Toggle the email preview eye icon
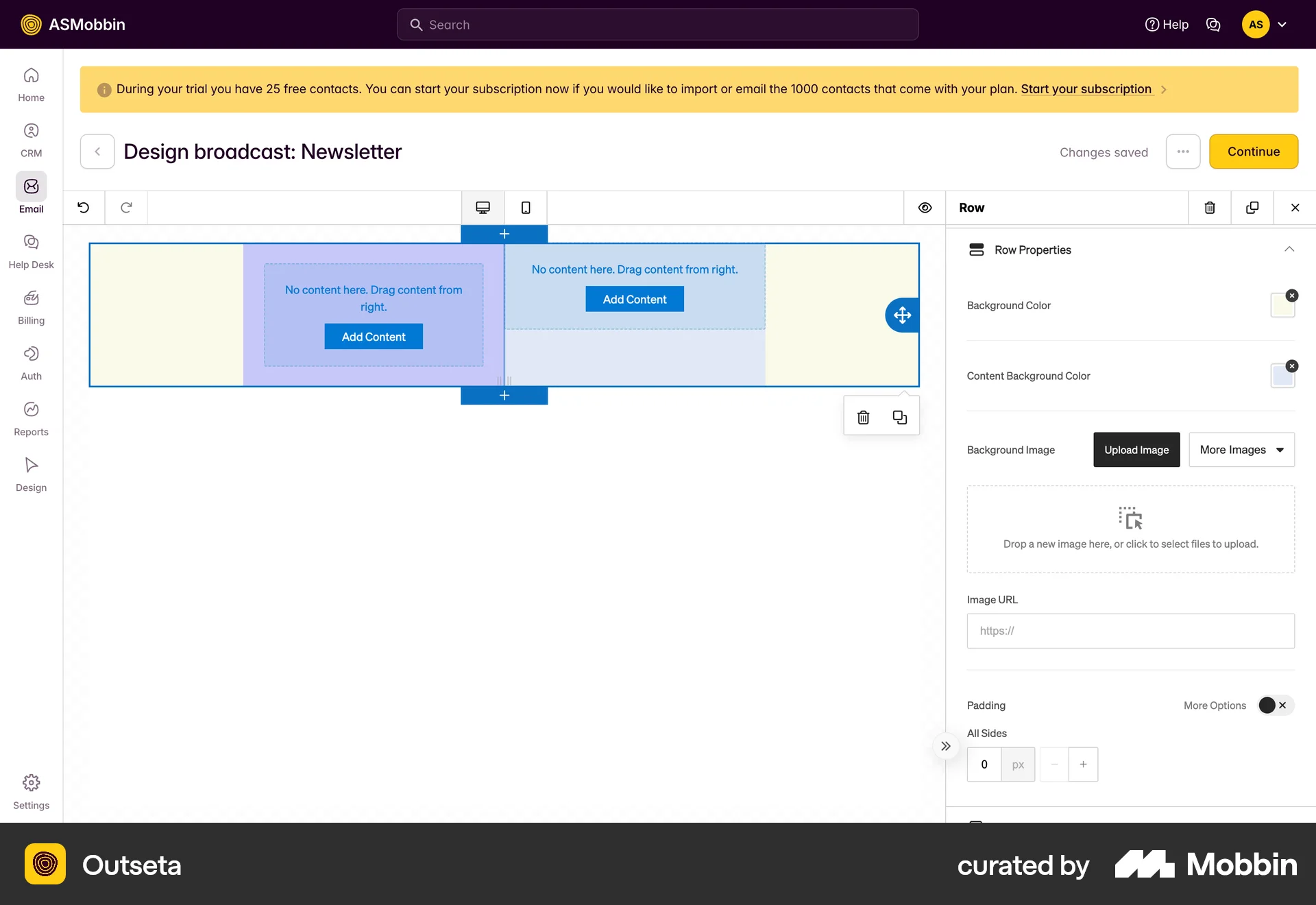 925,207
